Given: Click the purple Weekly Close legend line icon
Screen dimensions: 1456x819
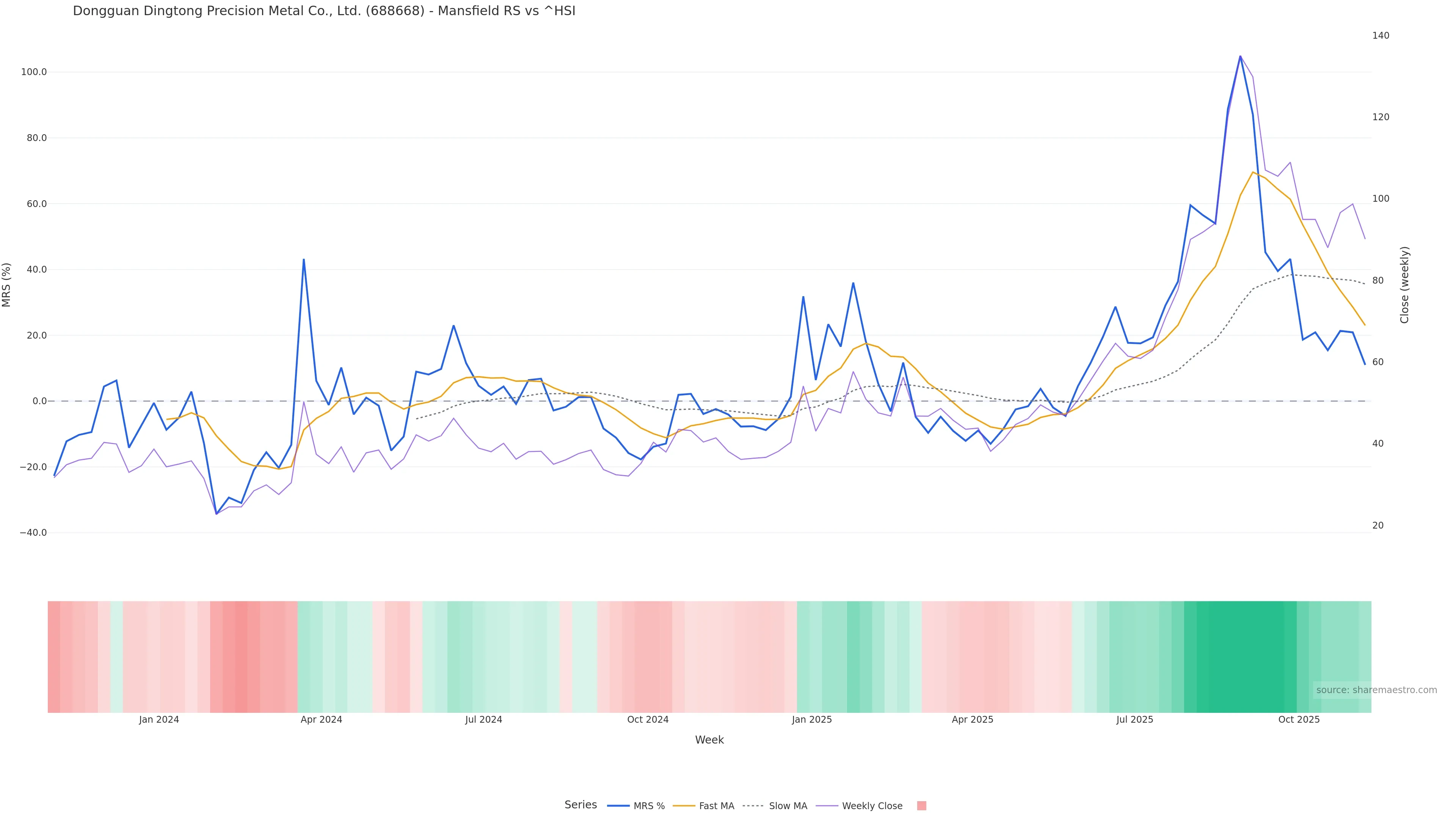Looking at the screenshot, I should click(827, 806).
